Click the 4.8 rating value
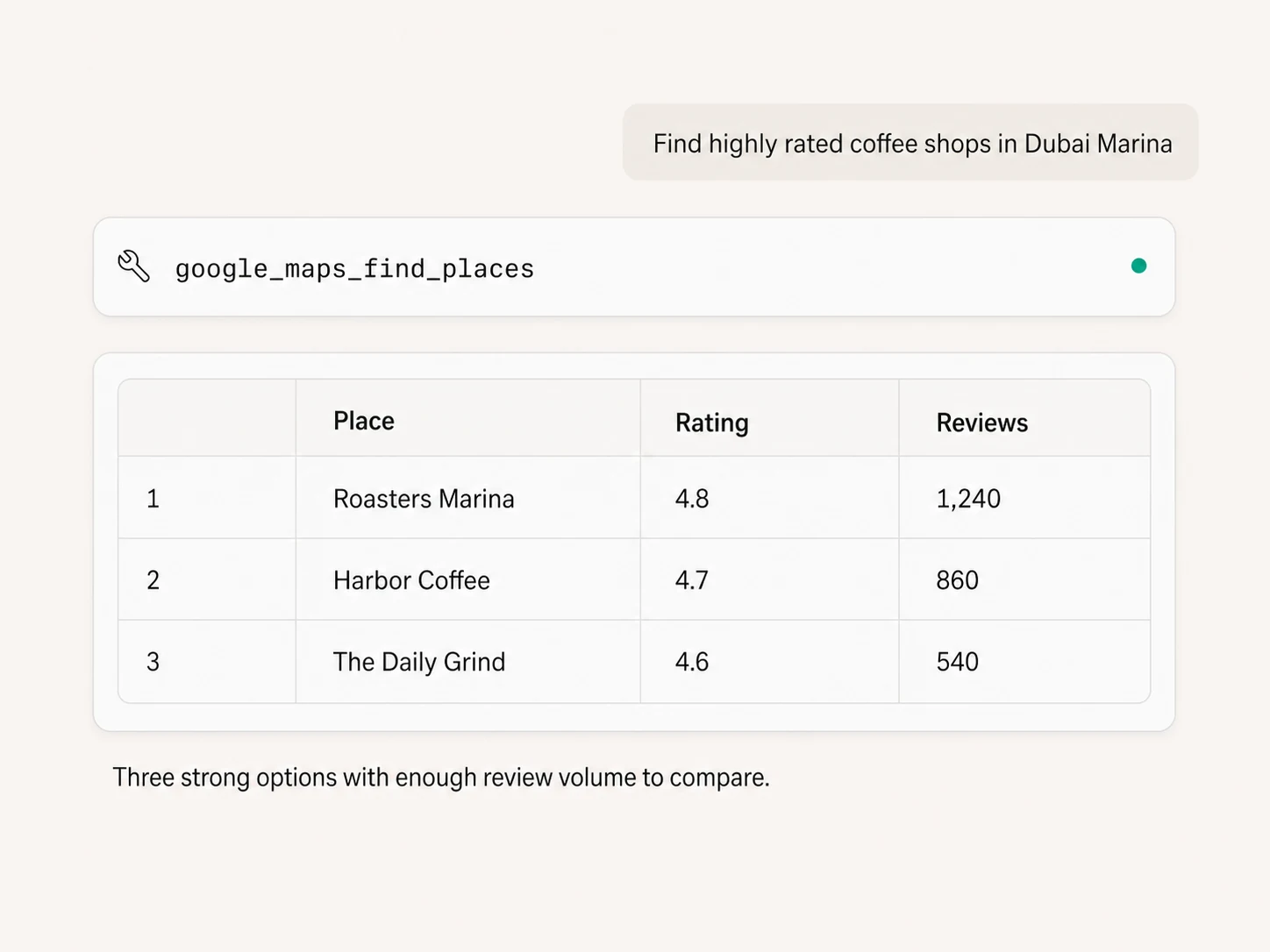The image size is (1270, 952). tap(692, 499)
